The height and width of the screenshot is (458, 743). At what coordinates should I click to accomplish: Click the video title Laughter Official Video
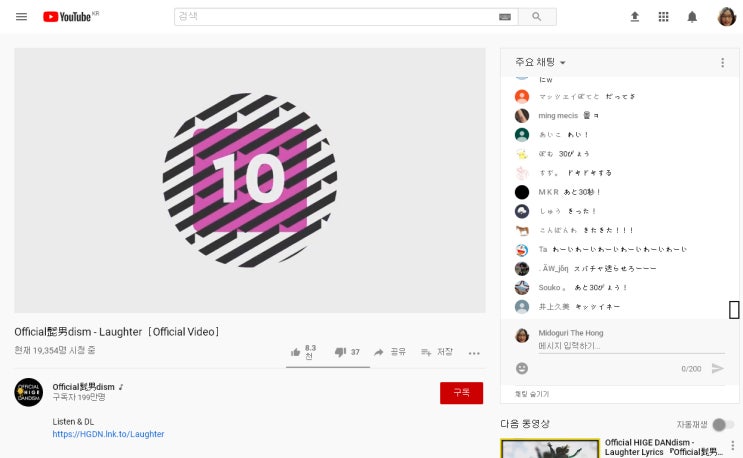click(x=117, y=332)
